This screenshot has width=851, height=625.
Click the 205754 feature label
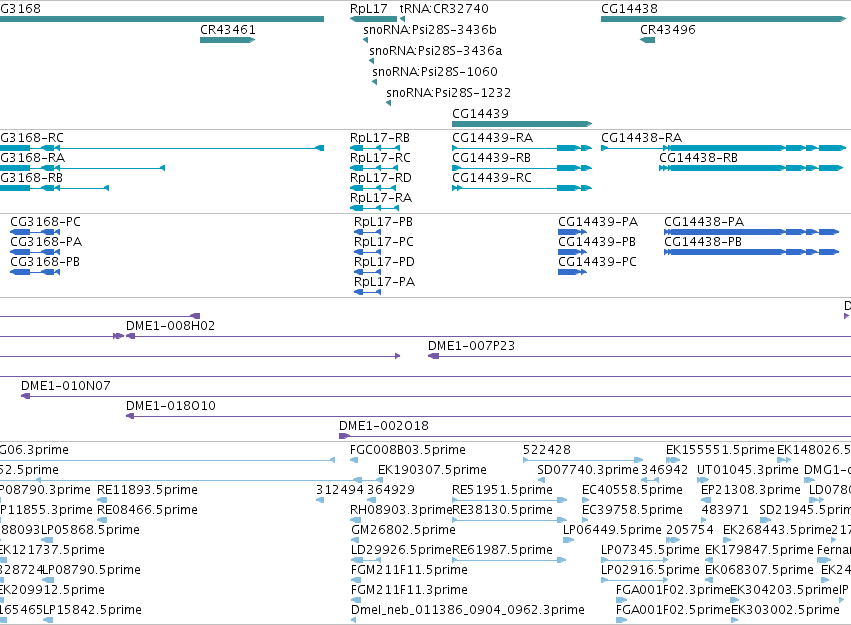pos(689,531)
